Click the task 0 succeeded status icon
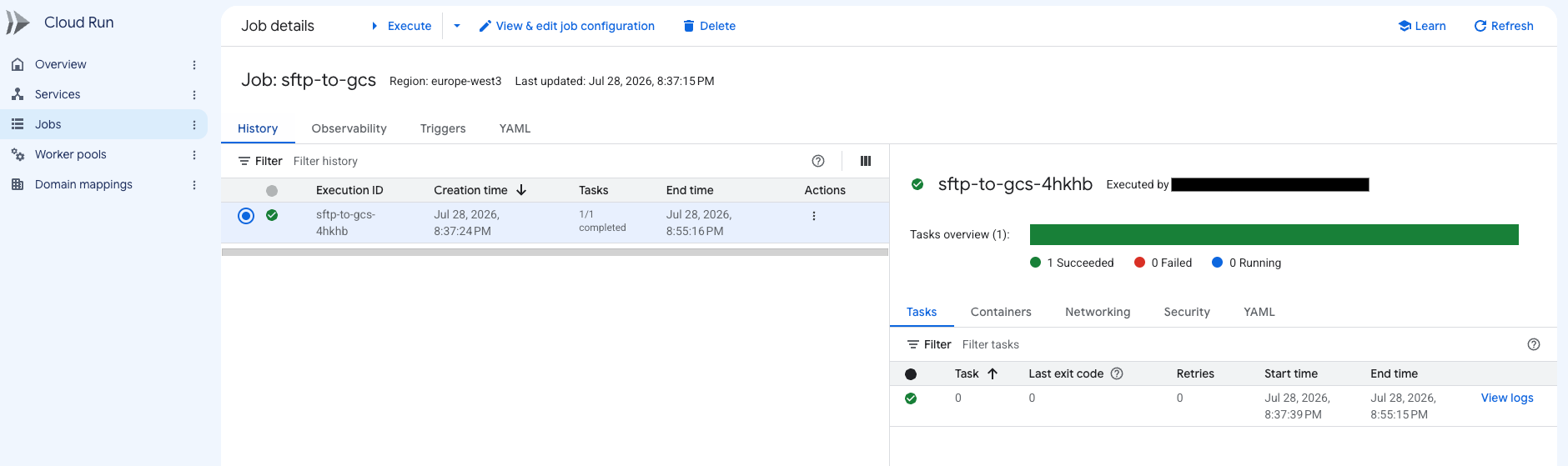1568x466 pixels. click(x=911, y=398)
